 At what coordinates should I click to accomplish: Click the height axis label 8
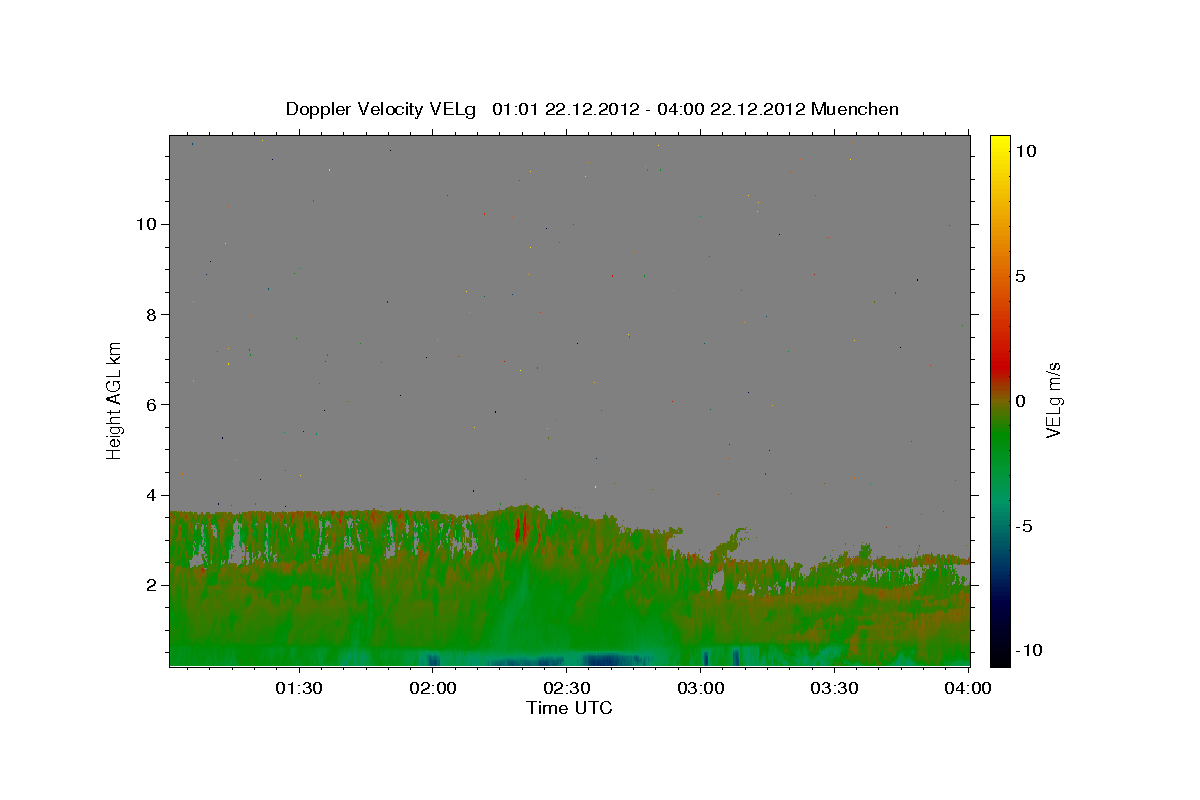(150, 314)
